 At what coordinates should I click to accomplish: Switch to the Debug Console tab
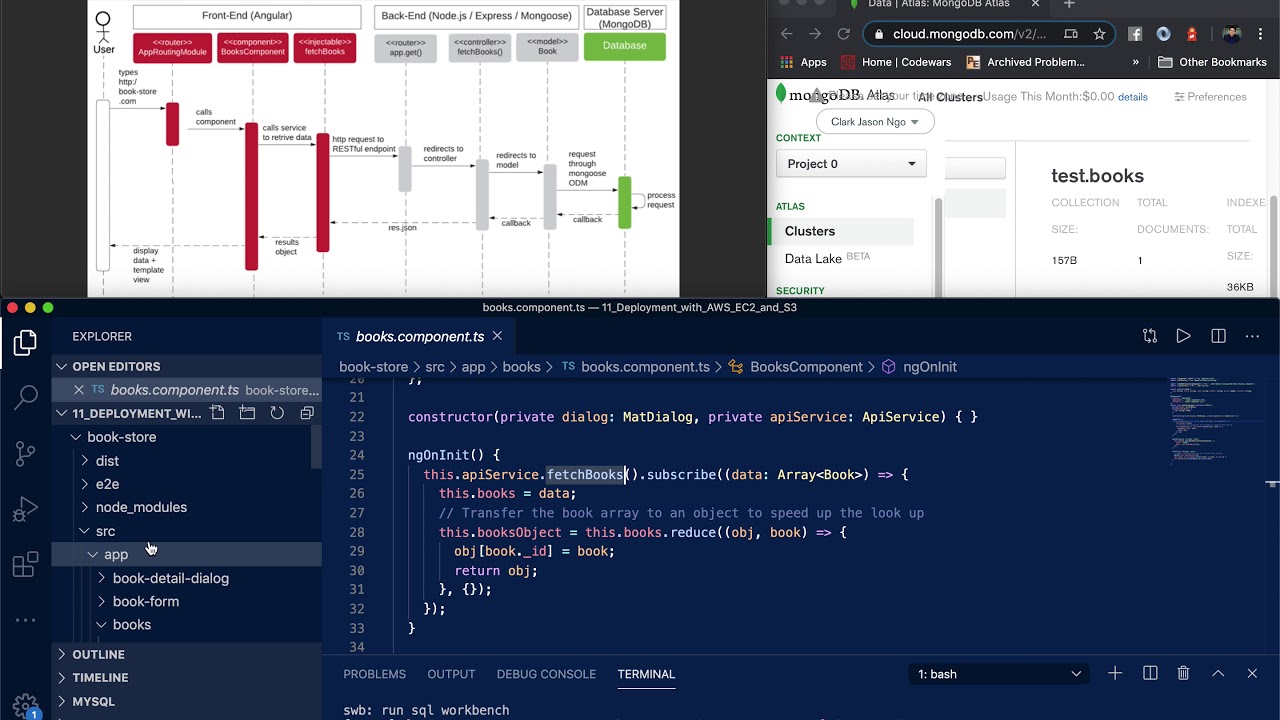[x=546, y=674]
